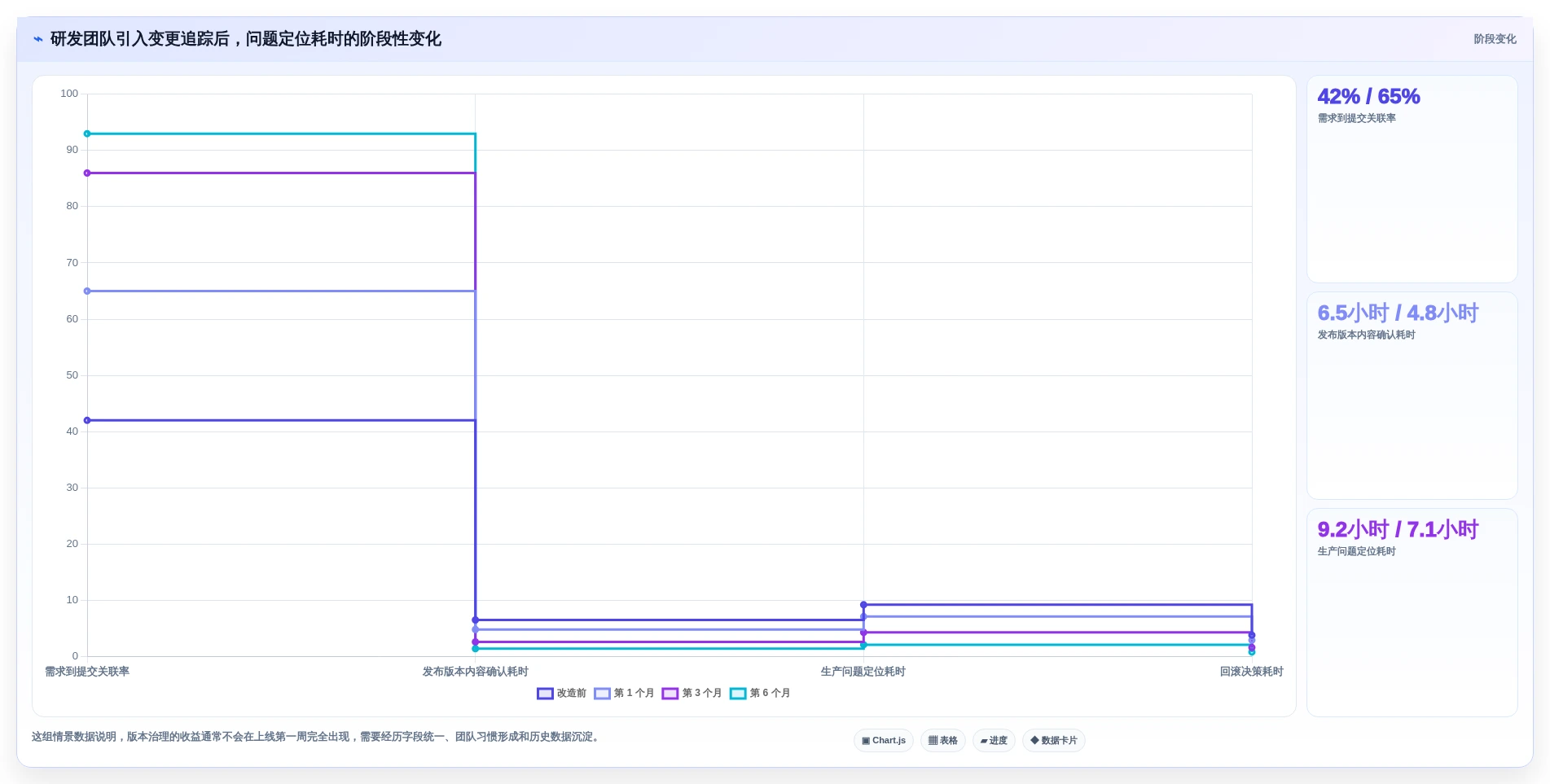The image size is (1550, 784).
Task: Click the 改造前 legend color box
Action: [x=545, y=694]
